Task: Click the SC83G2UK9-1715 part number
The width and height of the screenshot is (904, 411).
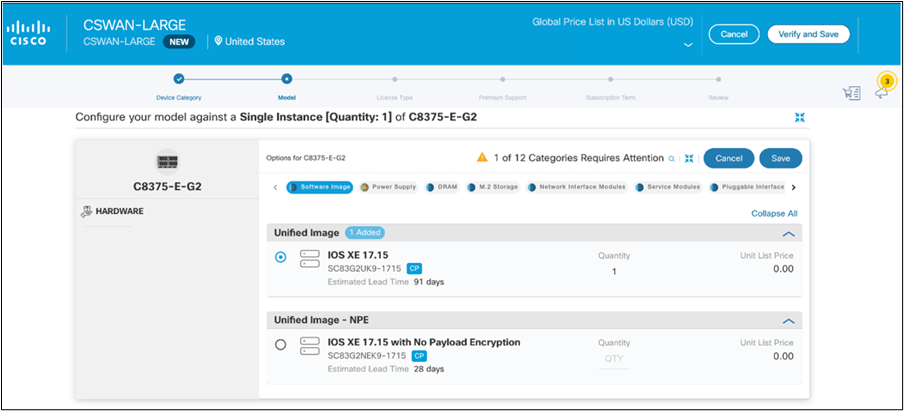Action: [x=366, y=269]
